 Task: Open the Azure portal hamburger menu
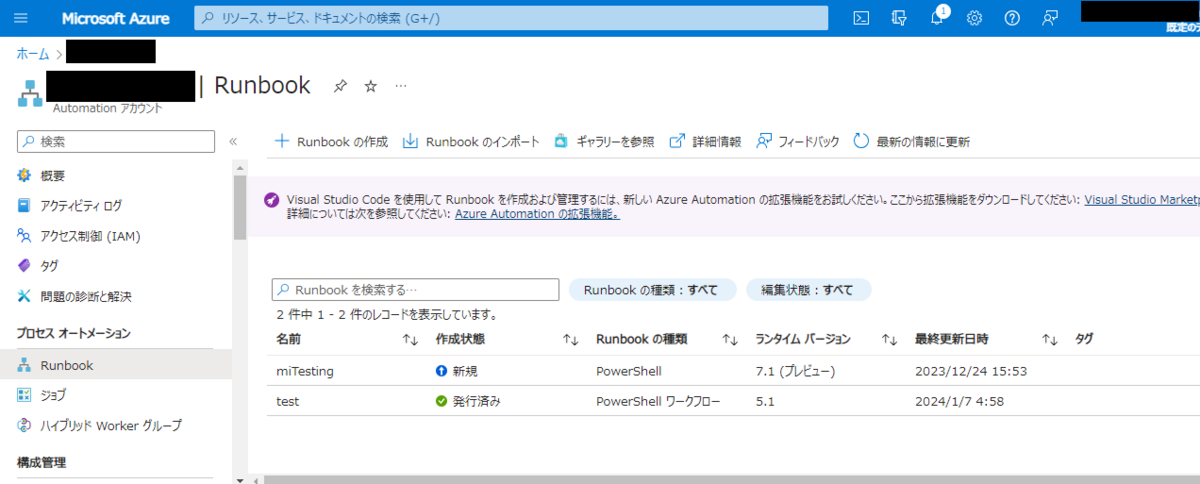[x=22, y=18]
